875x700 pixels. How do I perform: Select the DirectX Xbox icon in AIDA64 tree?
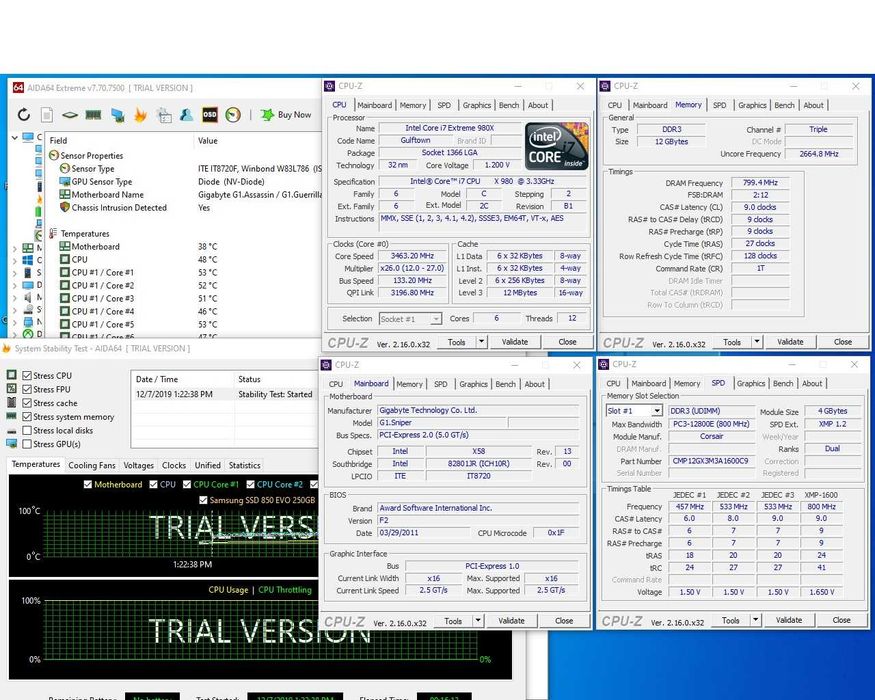tap(28, 334)
